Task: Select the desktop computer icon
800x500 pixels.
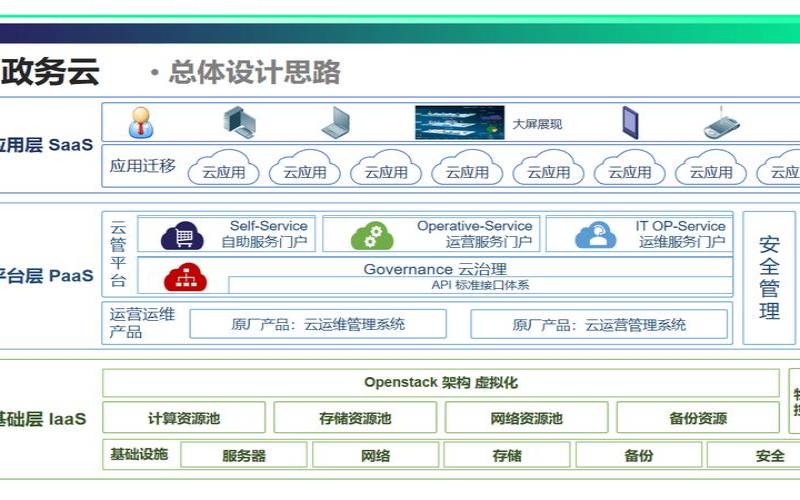Action: pyautogui.click(x=239, y=122)
